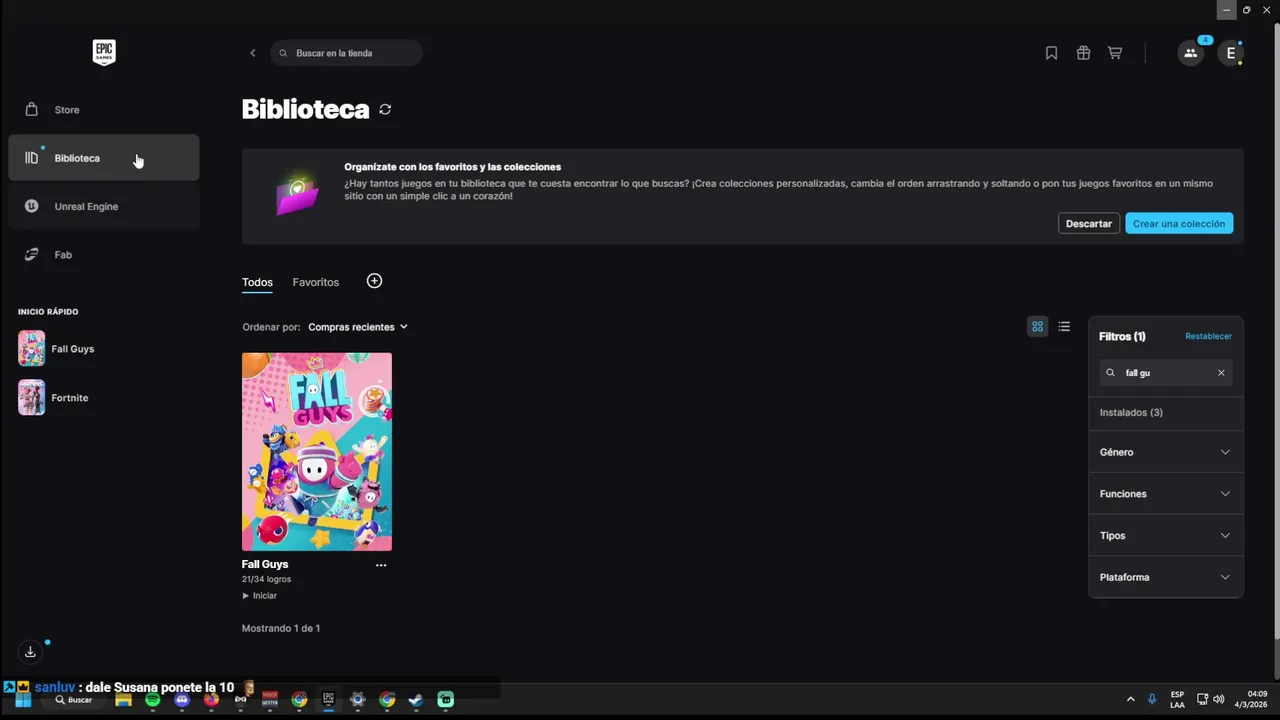Clear the filter search text
Viewport: 1280px width, 720px height.
click(x=1221, y=373)
